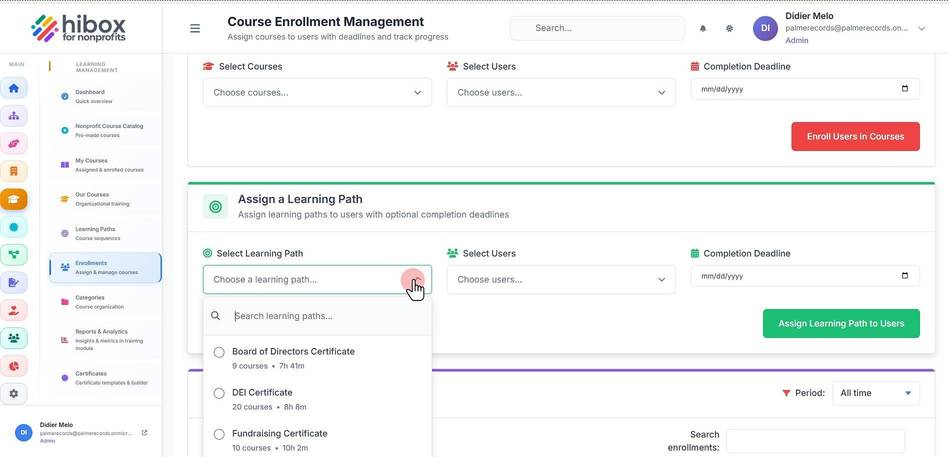The height and width of the screenshot is (457, 949).
Task: Click the Course Enrollment Management heading
Action: pos(326,22)
